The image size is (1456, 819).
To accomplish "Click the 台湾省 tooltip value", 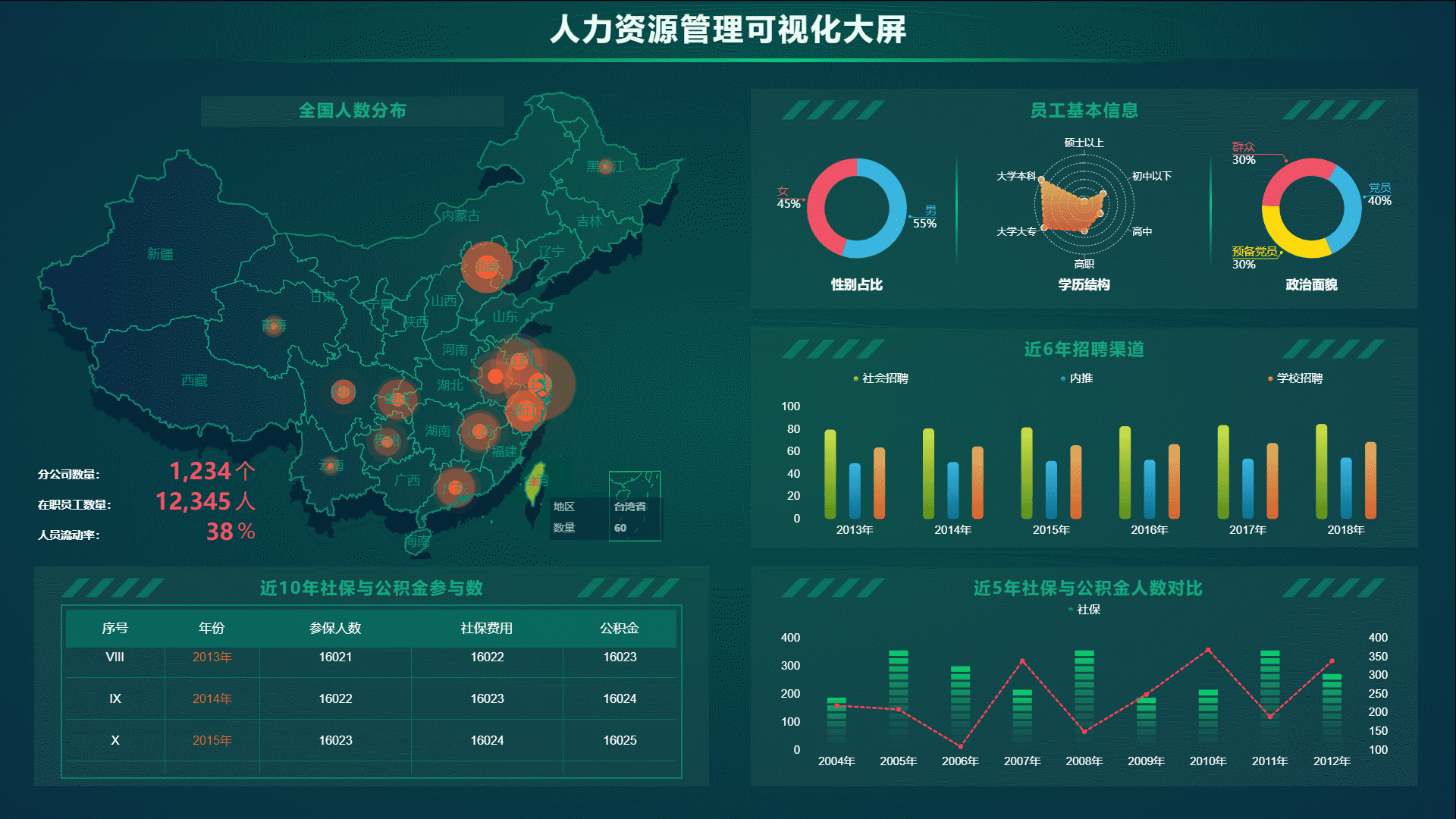I will pos(629,507).
